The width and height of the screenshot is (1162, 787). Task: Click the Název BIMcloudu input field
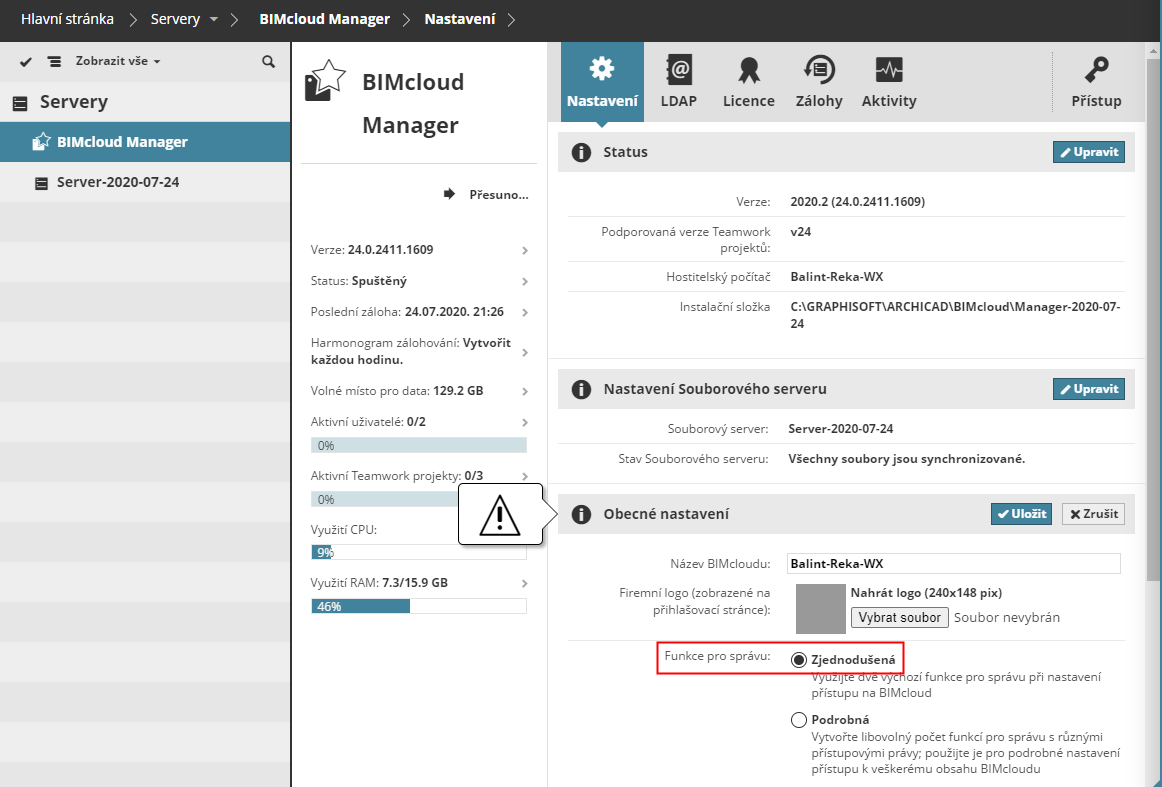pyautogui.click(x=953, y=563)
